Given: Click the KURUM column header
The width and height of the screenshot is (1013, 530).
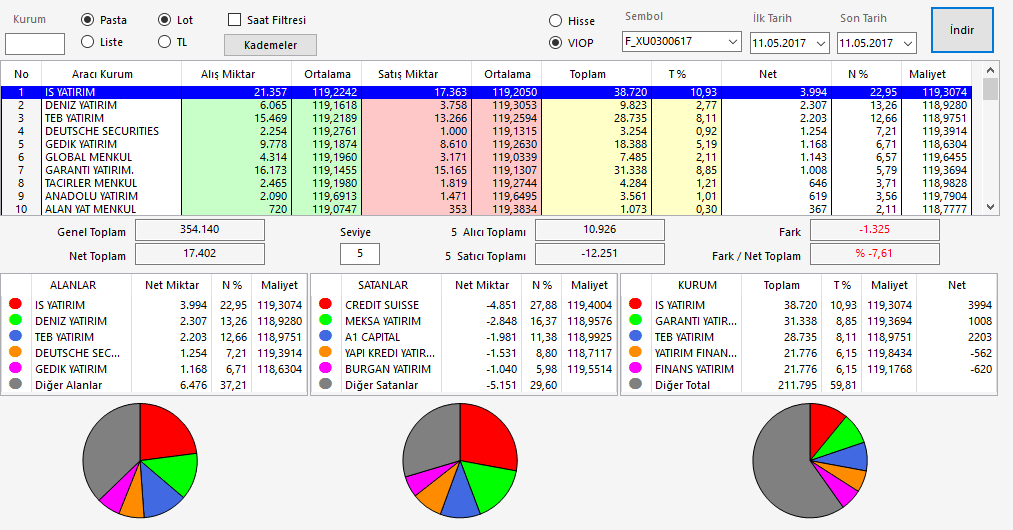Looking at the screenshot, I should [697, 285].
